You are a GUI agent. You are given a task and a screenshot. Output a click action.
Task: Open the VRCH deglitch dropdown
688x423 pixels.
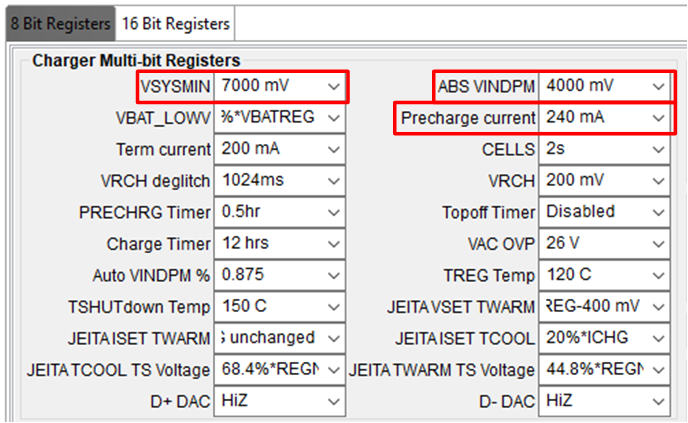281,181
